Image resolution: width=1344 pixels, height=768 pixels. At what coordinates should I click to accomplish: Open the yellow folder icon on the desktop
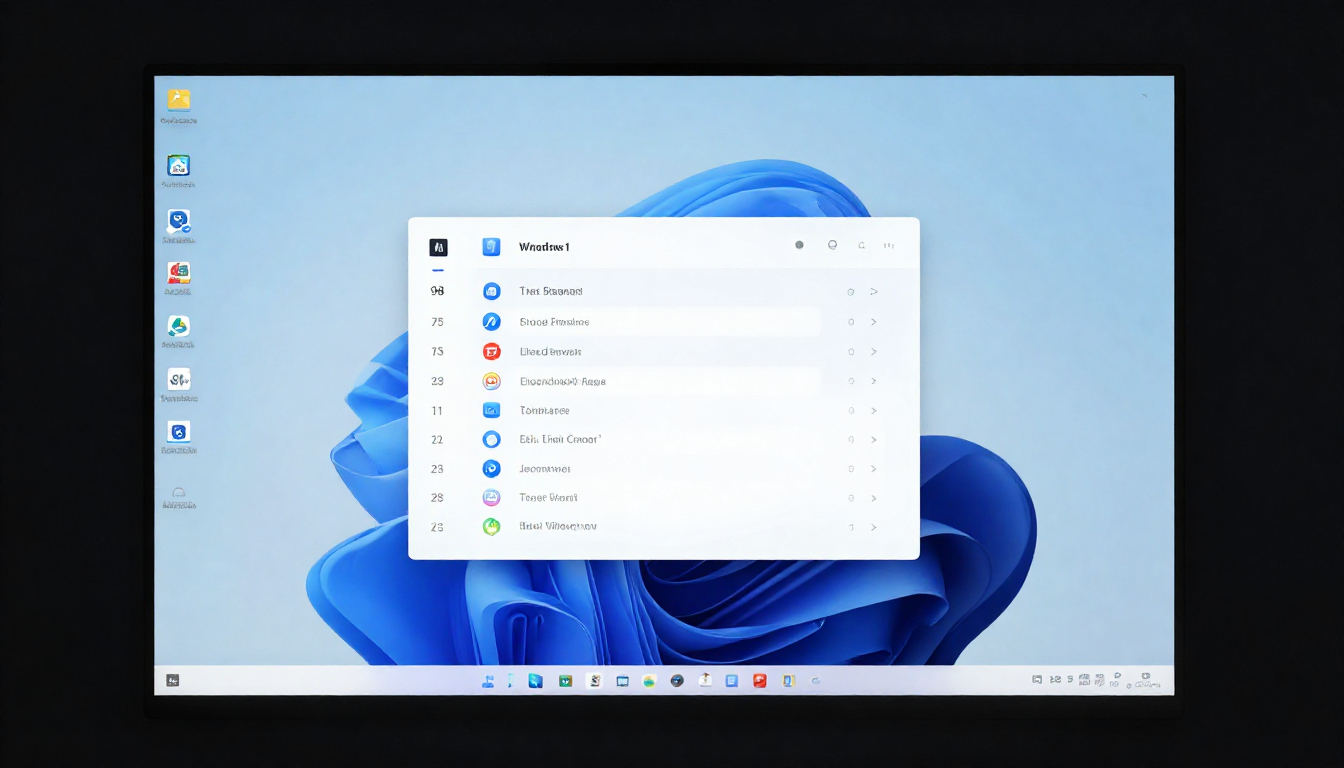(179, 99)
